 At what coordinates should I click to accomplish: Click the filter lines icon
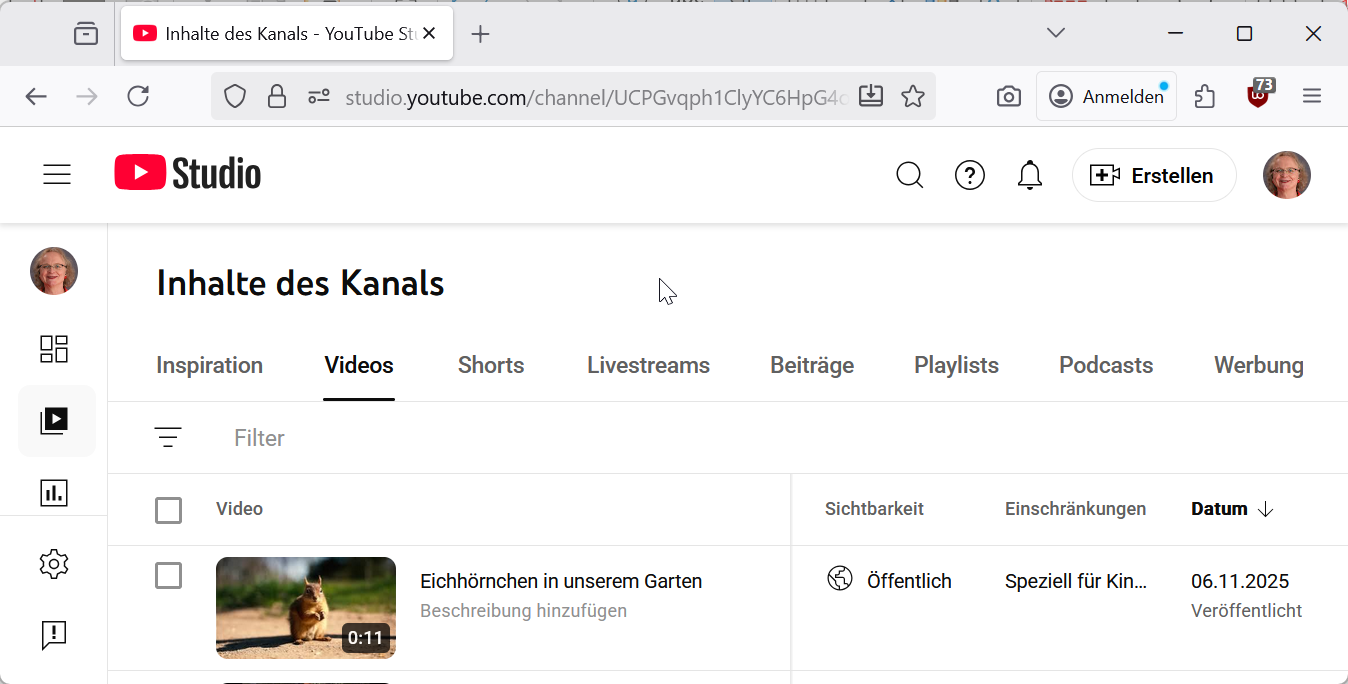coord(168,438)
